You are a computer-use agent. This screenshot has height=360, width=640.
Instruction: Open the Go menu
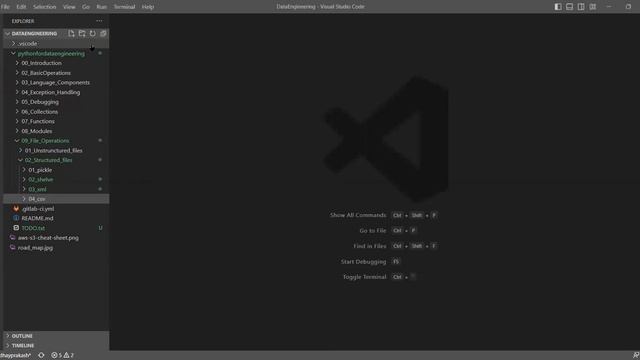pos(86,7)
